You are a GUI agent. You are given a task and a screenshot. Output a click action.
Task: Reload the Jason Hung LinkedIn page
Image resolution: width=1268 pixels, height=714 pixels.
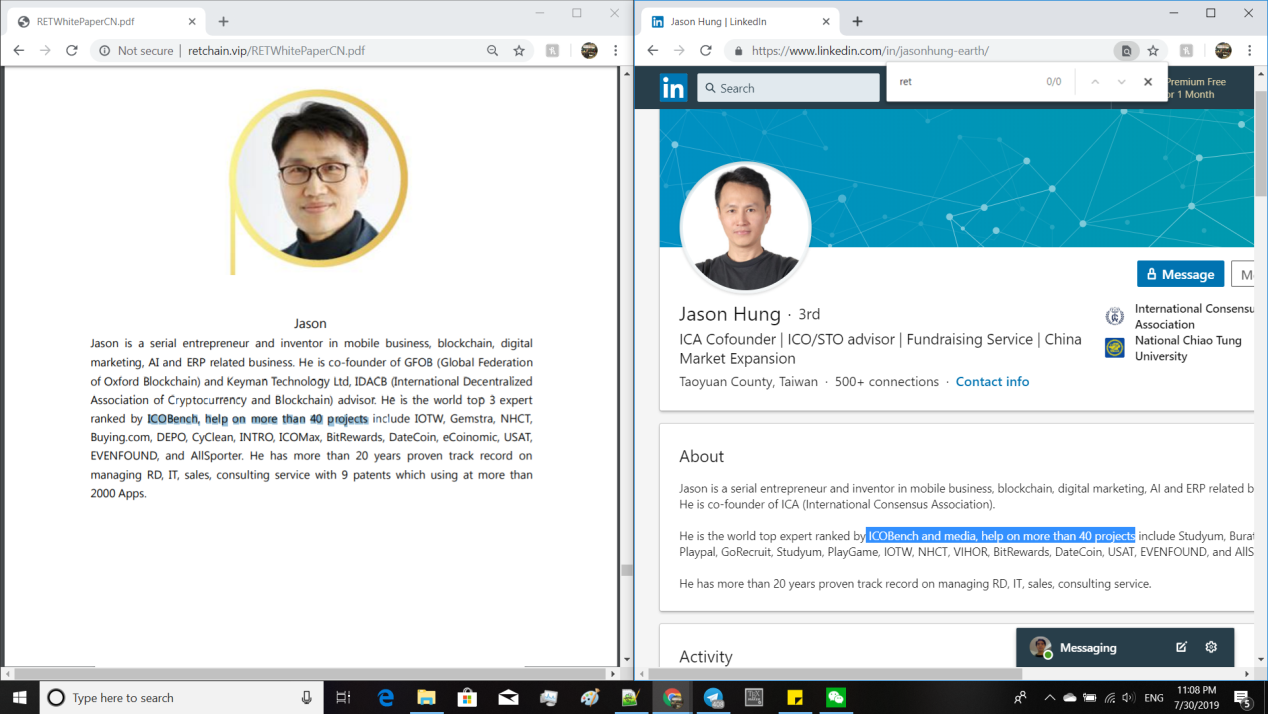pyautogui.click(x=706, y=50)
